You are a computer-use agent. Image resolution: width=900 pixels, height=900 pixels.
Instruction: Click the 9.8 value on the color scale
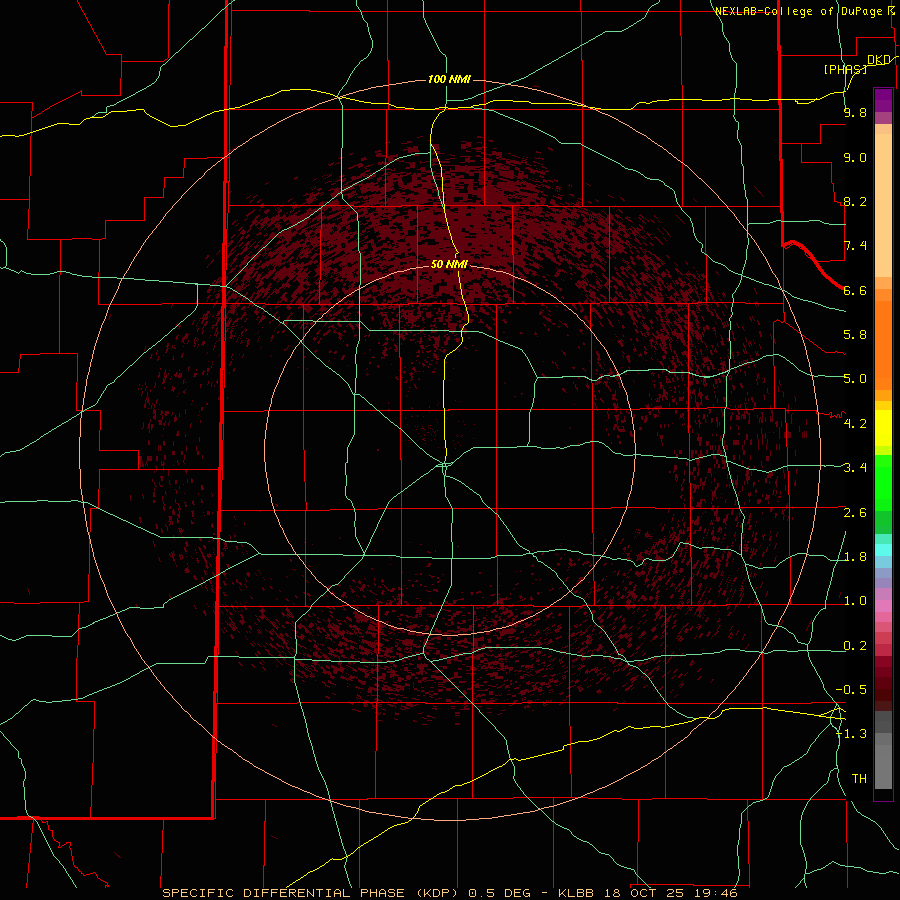click(855, 112)
